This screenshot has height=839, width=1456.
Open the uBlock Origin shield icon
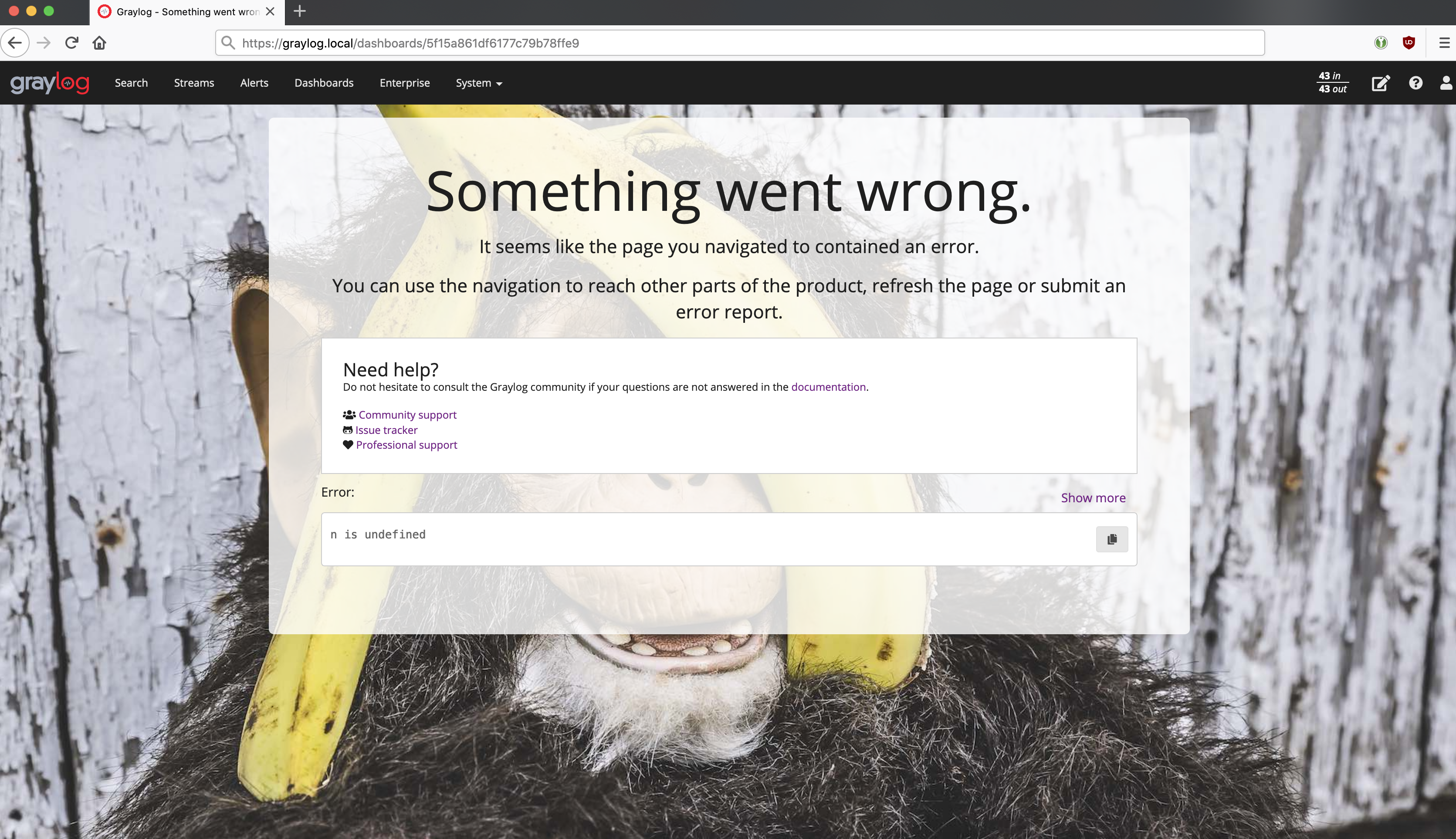click(1409, 43)
